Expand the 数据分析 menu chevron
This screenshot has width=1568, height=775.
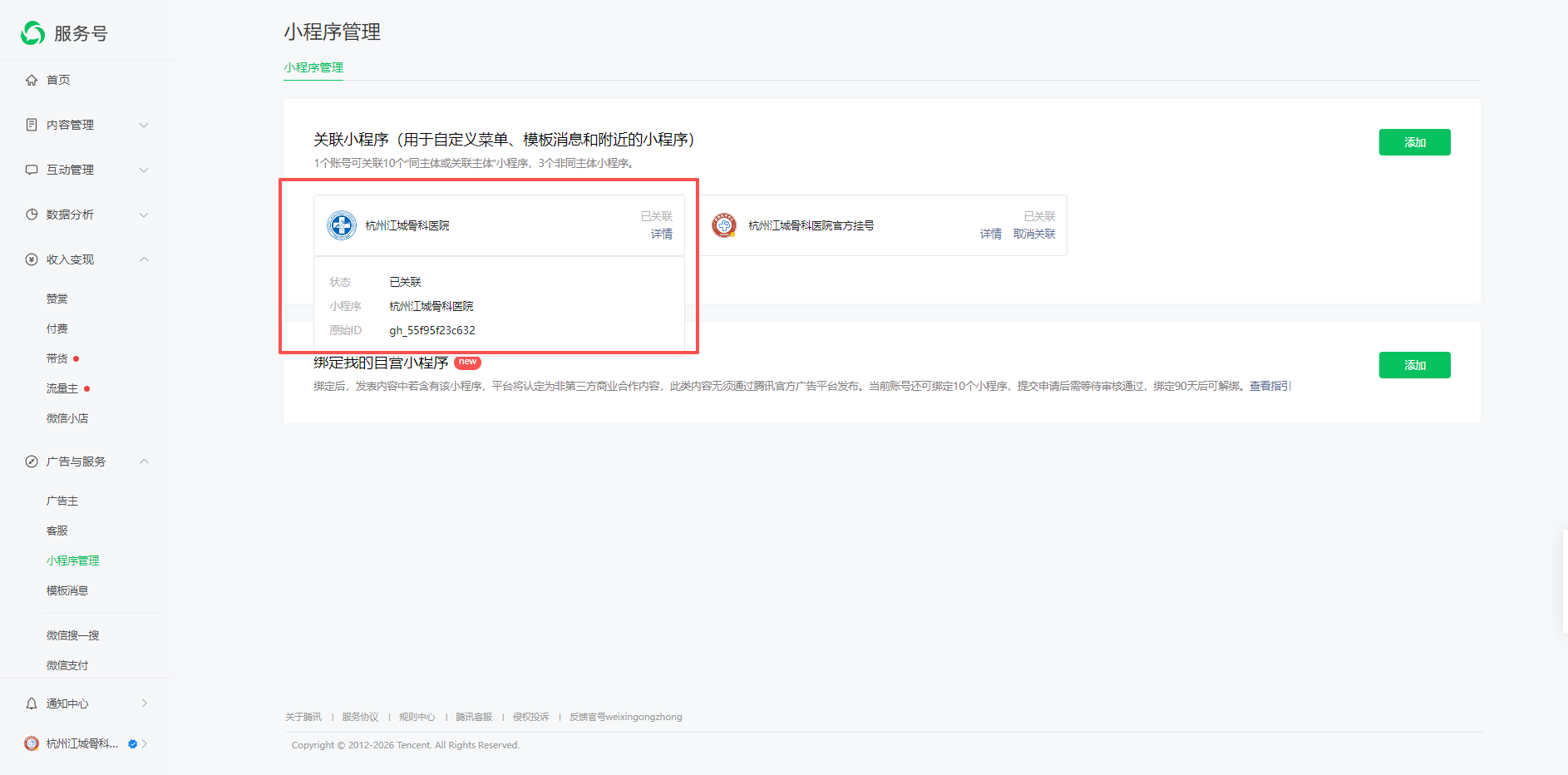144,215
